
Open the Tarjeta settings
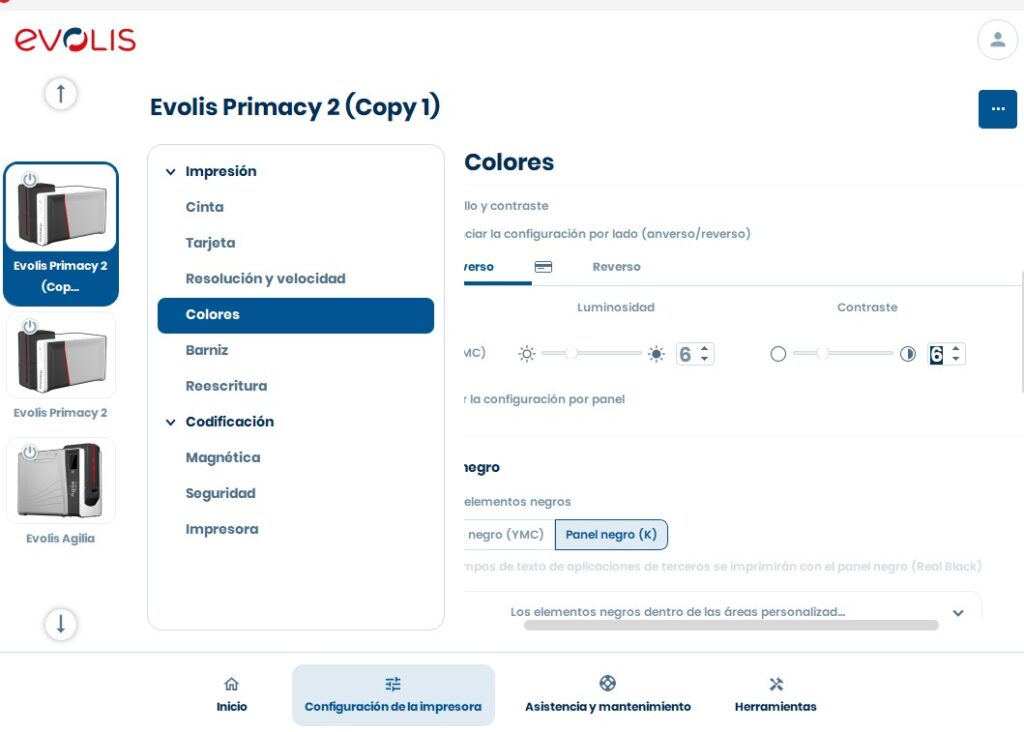tap(210, 243)
